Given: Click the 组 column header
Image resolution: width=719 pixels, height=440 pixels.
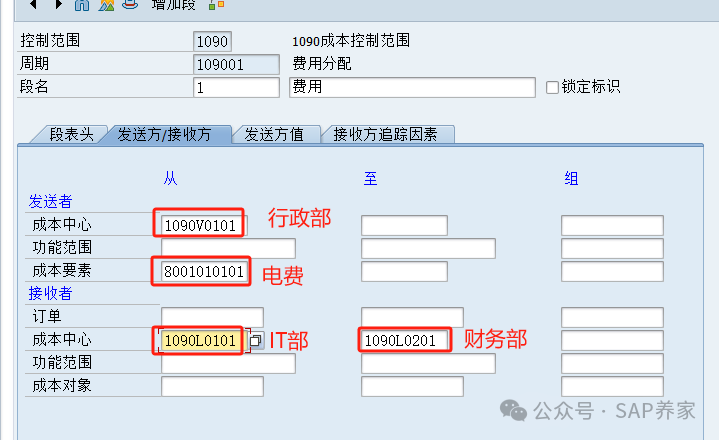Looking at the screenshot, I should pos(571,178).
